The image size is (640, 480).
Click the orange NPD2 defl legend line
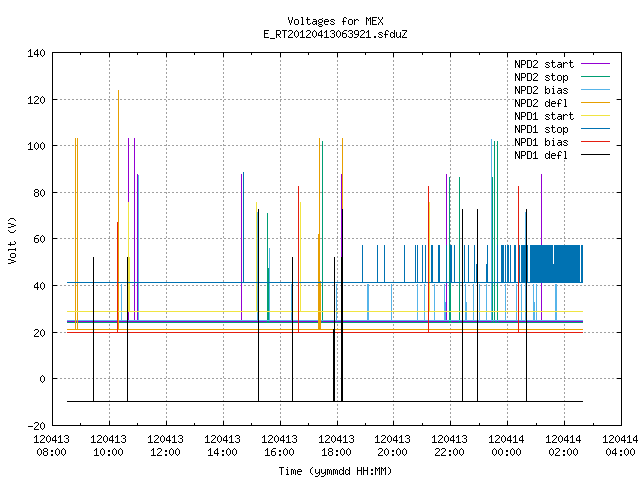click(596, 103)
